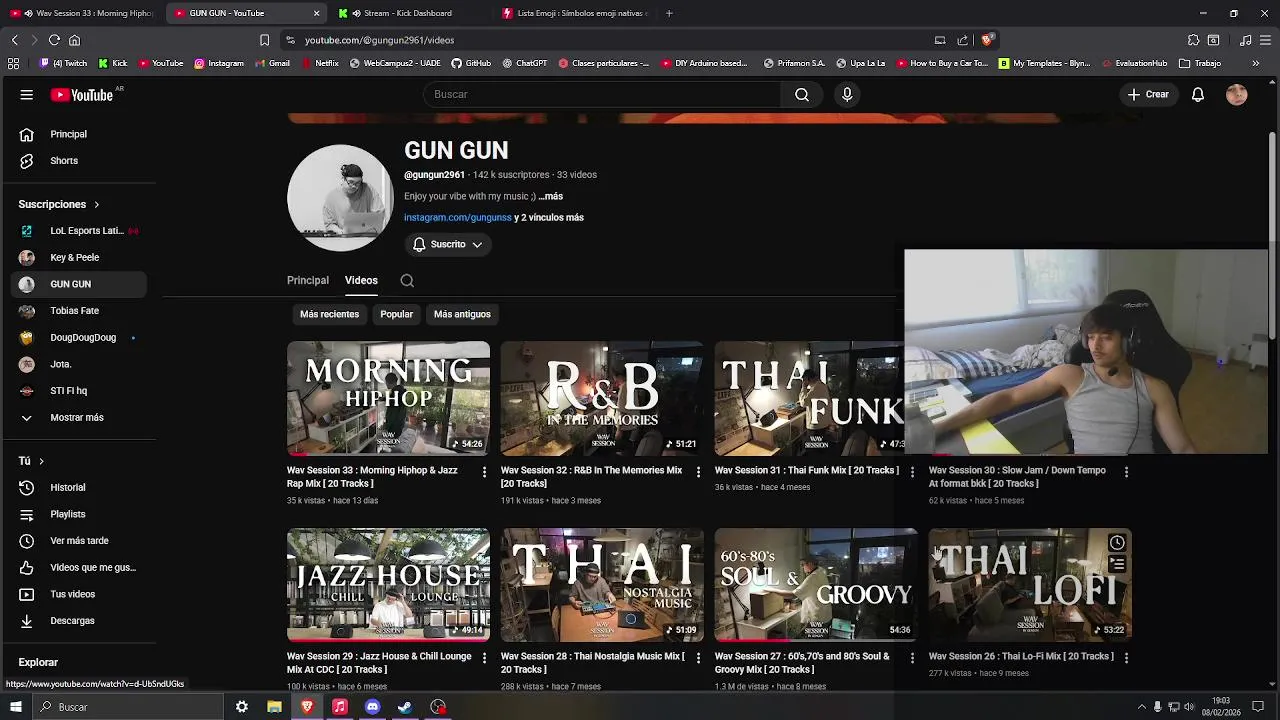Open options menu for Wav Session 32
Image resolution: width=1280 pixels, height=720 pixels.
698,472
